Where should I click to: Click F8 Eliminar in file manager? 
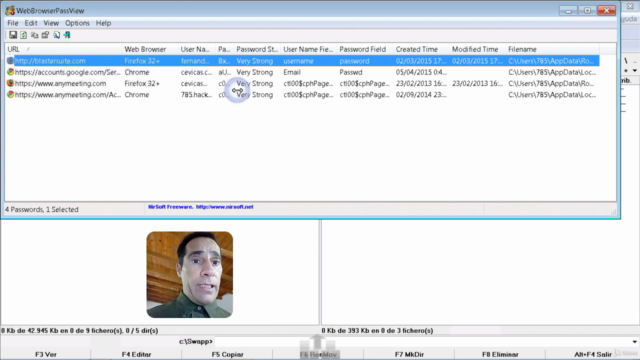(500, 354)
